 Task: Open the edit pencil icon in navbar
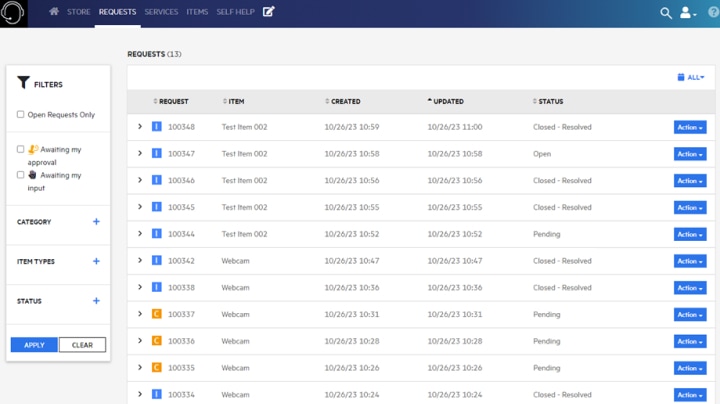269,11
